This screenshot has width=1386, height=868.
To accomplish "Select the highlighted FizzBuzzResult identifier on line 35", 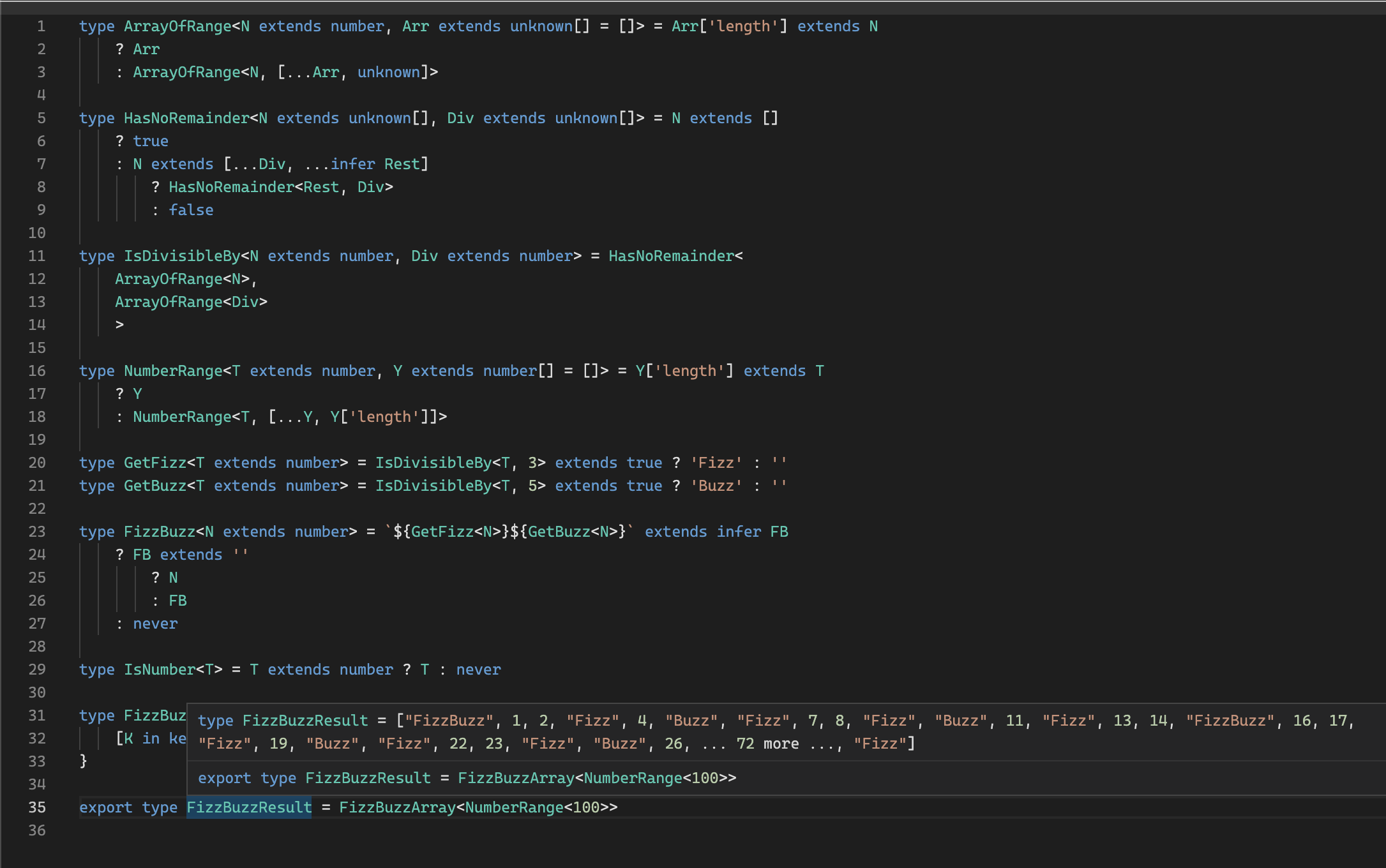I will 248,807.
